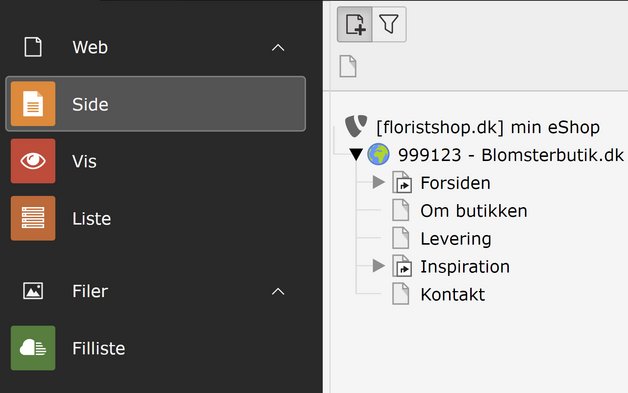The height and width of the screenshot is (393, 628).
Task: Expand the Inspiration page tree node
Action: coord(378,266)
